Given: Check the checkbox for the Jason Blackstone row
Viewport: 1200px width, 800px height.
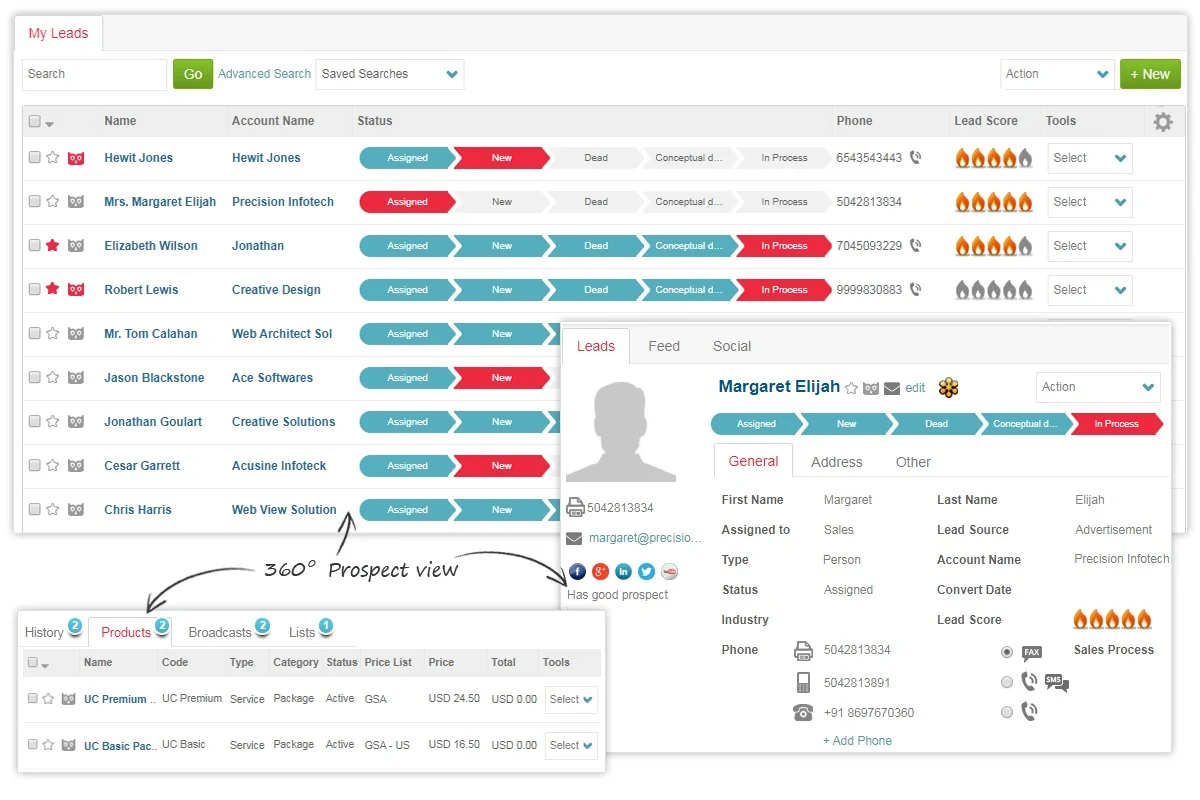Looking at the screenshot, I should point(34,378).
